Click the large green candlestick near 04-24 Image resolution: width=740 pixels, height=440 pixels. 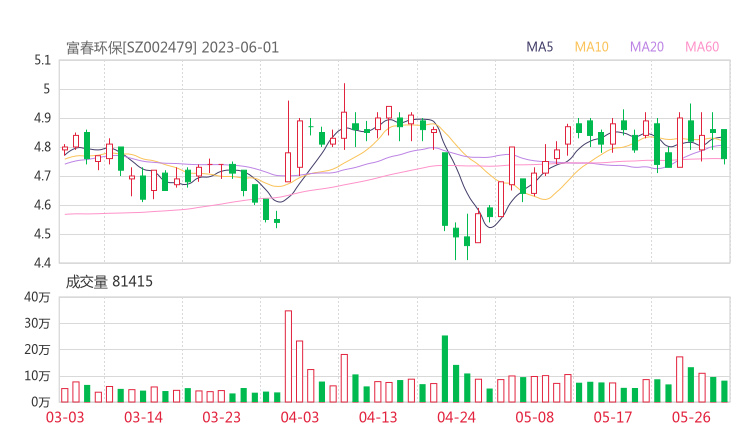[445, 189]
